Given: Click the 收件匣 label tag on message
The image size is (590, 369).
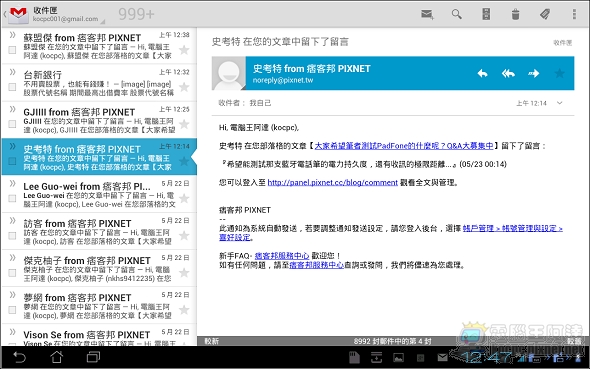Looking at the screenshot, I should click(x=563, y=43).
